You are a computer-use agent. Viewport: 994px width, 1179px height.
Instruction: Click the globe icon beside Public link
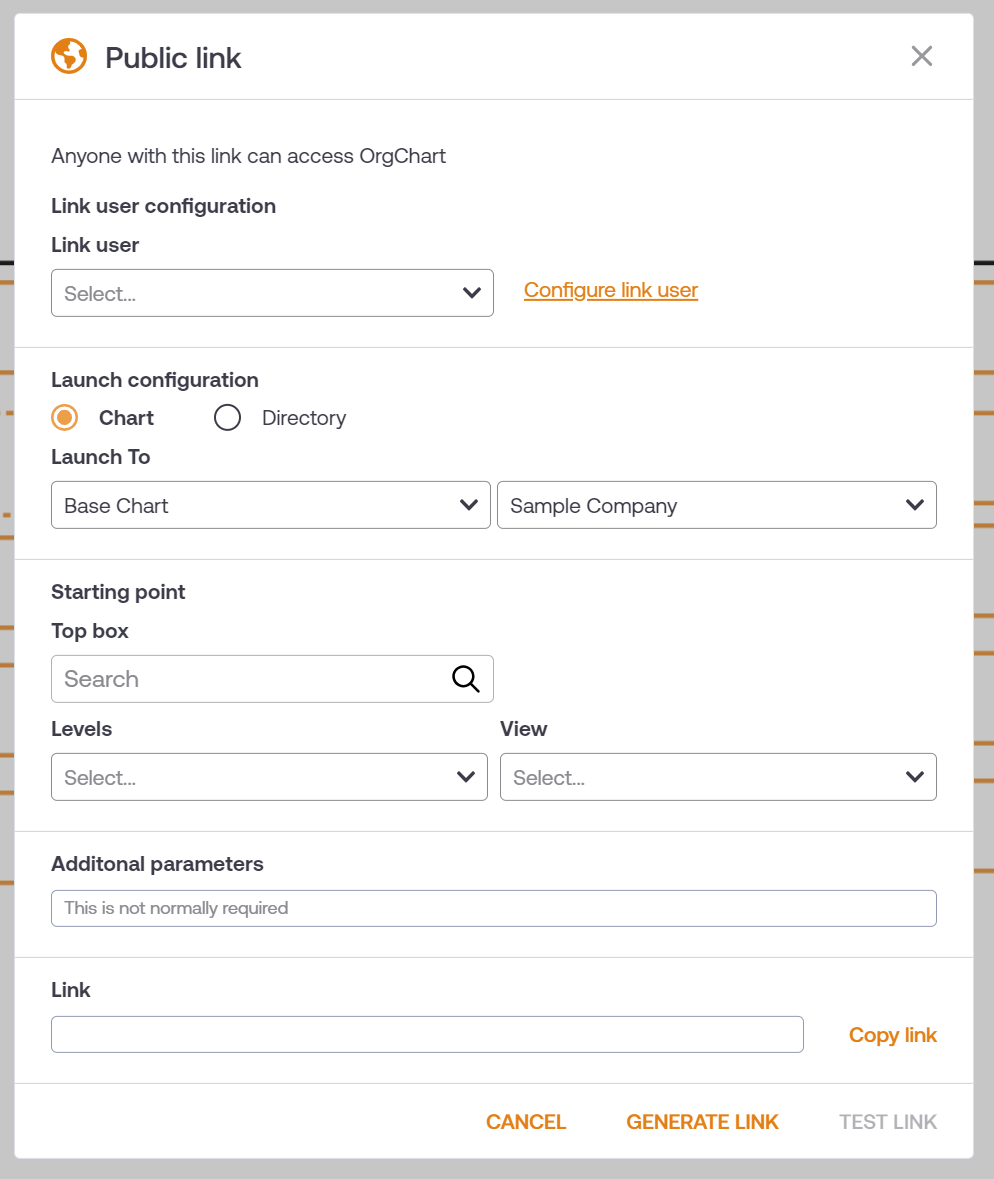69,56
